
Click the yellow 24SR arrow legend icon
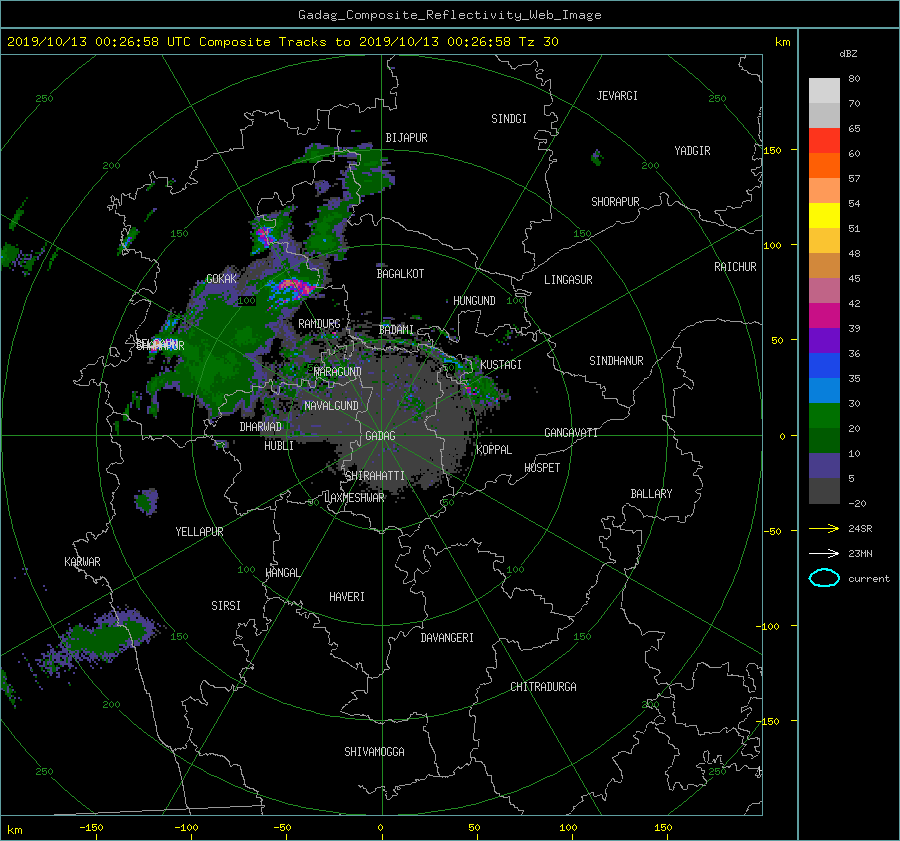coord(824,528)
